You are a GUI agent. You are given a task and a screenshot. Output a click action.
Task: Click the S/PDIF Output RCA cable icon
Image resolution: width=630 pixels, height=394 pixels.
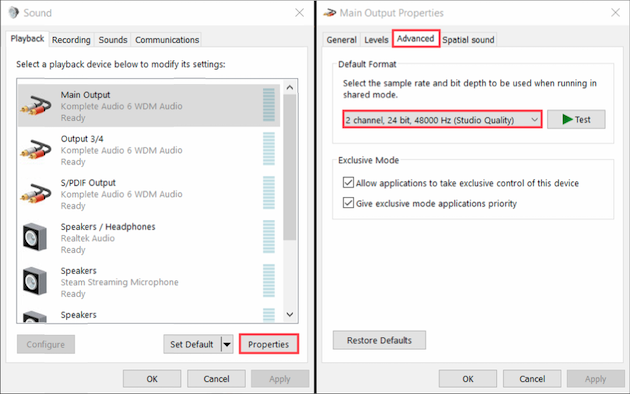tap(36, 194)
